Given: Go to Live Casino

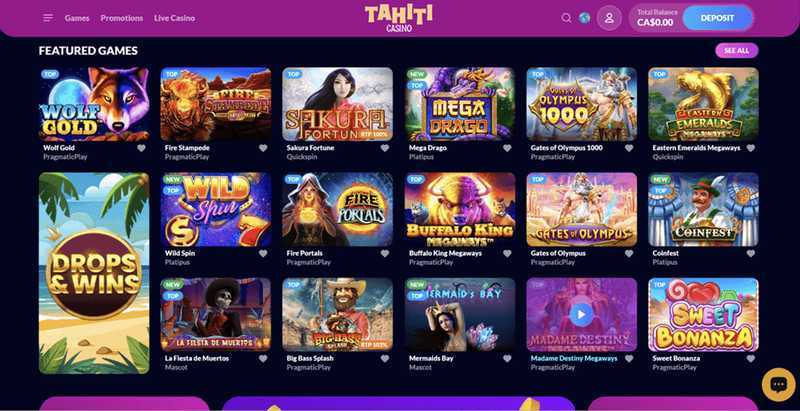Looking at the screenshot, I should (x=174, y=18).
